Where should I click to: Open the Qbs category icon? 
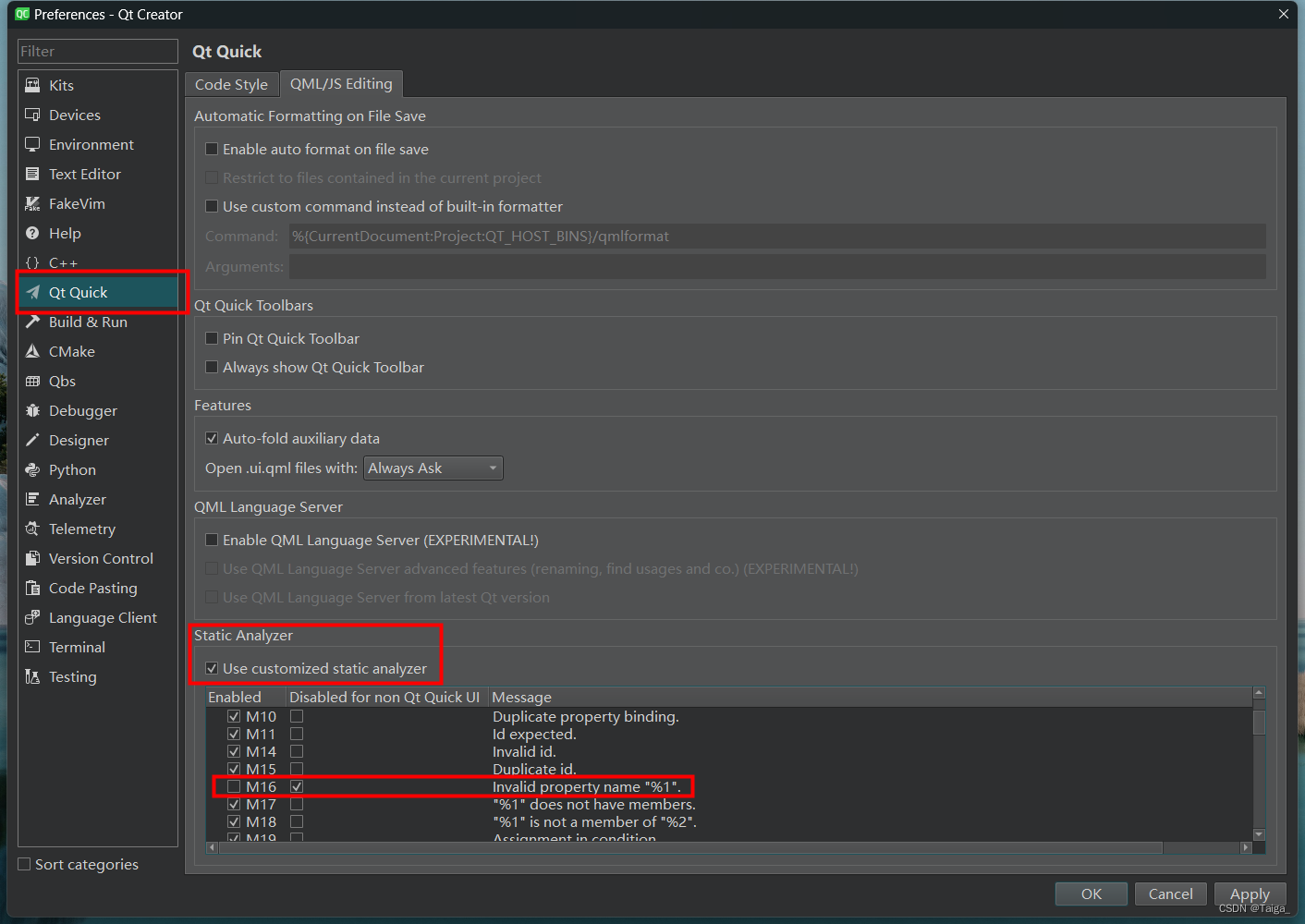(x=32, y=381)
